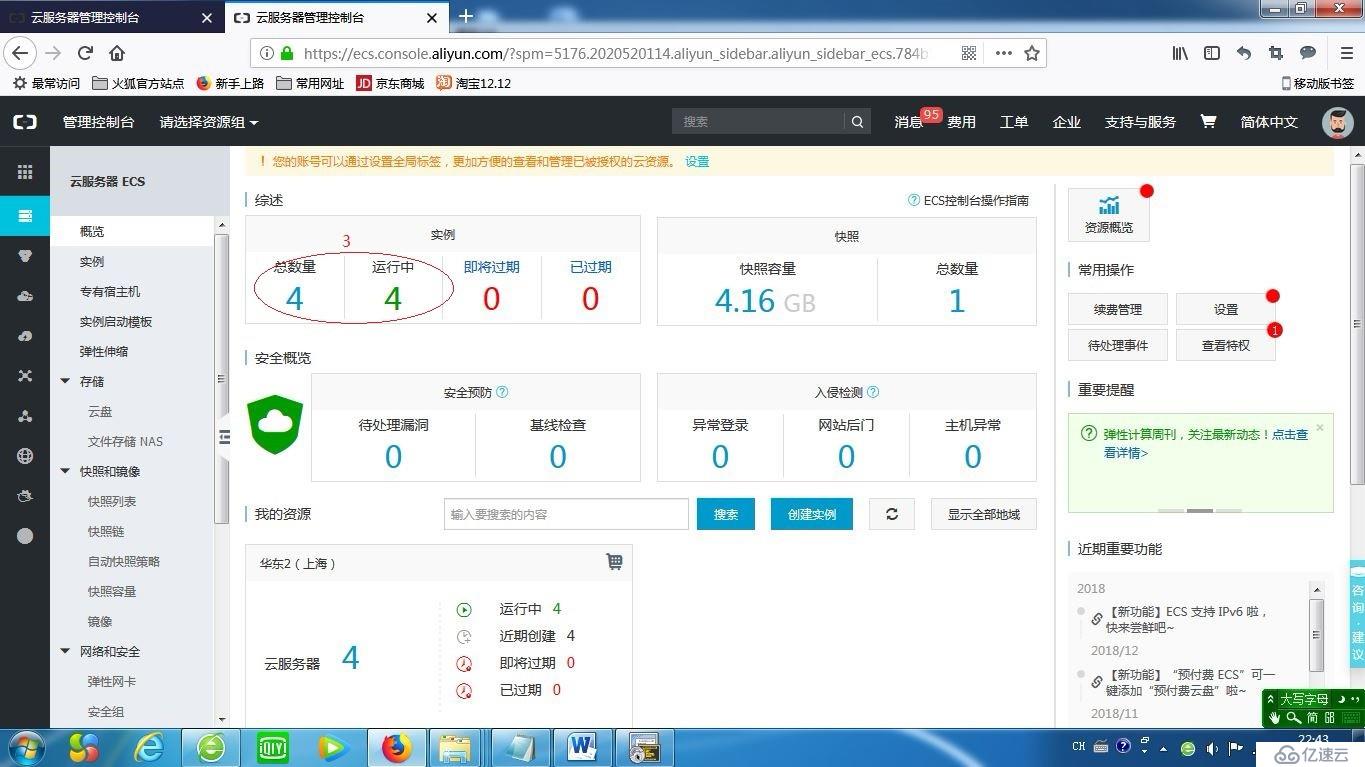Reload the page in Firefox
The height and width of the screenshot is (767, 1365).
[85, 53]
